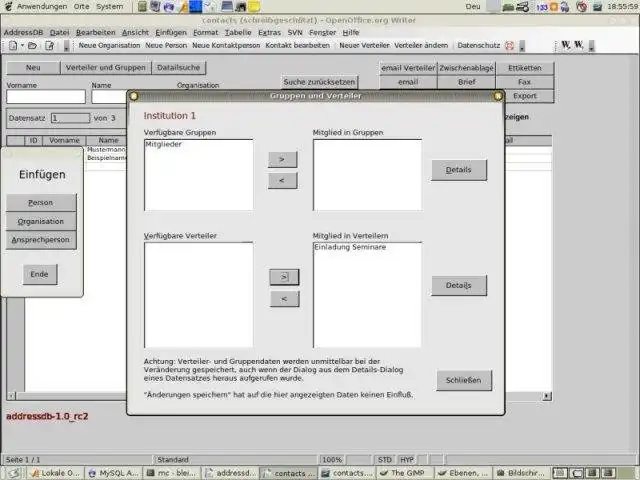Click the Fax button
This screenshot has width=640, height=480.
[524, 82]
